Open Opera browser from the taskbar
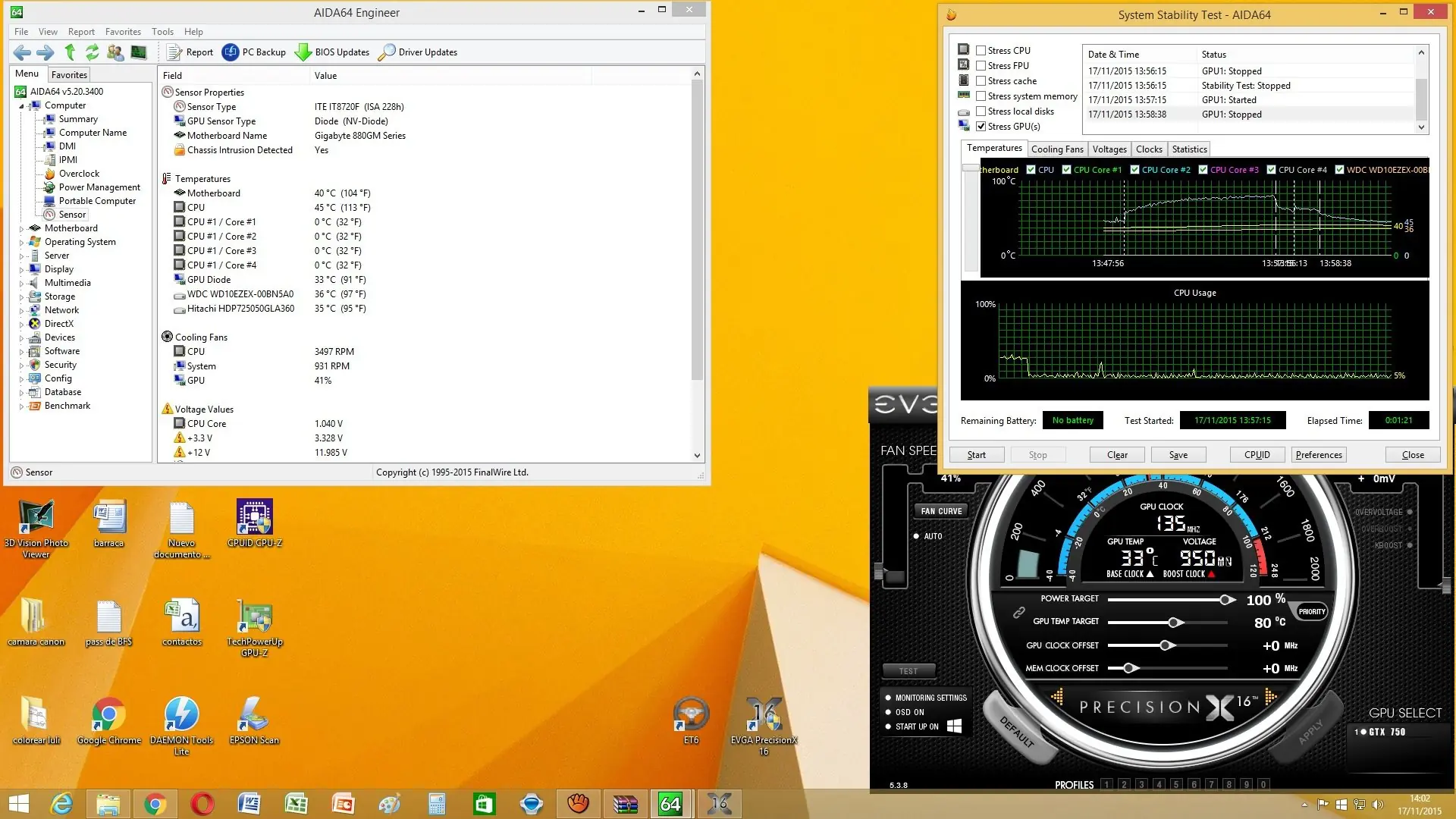The height and width of the screenshot is (819, 1456). pos(202,804)
